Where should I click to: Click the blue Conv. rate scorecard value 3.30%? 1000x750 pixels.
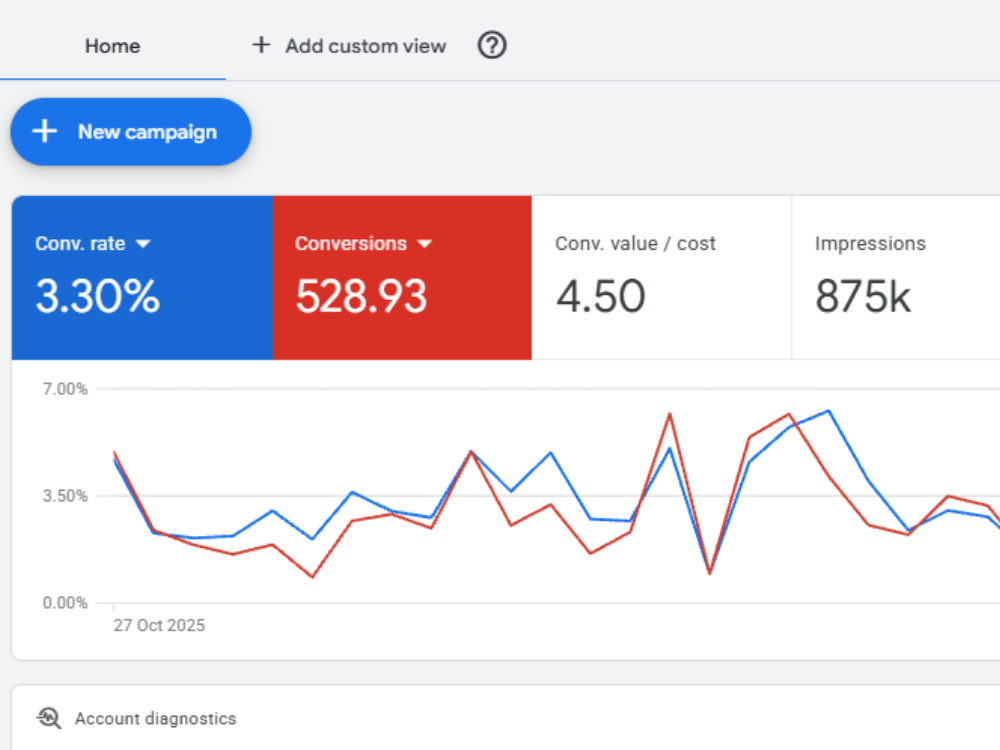pyautogui.click(x=98, y=297)
